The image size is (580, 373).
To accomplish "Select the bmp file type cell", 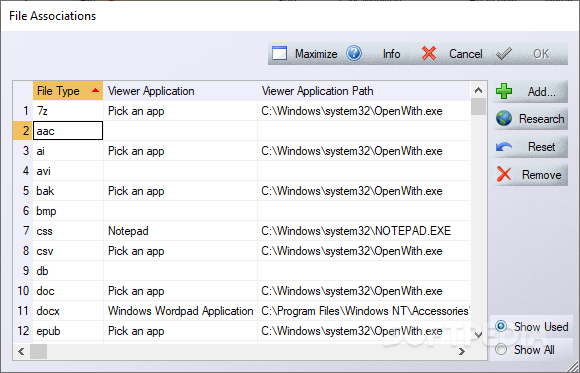I will [68, 211].
